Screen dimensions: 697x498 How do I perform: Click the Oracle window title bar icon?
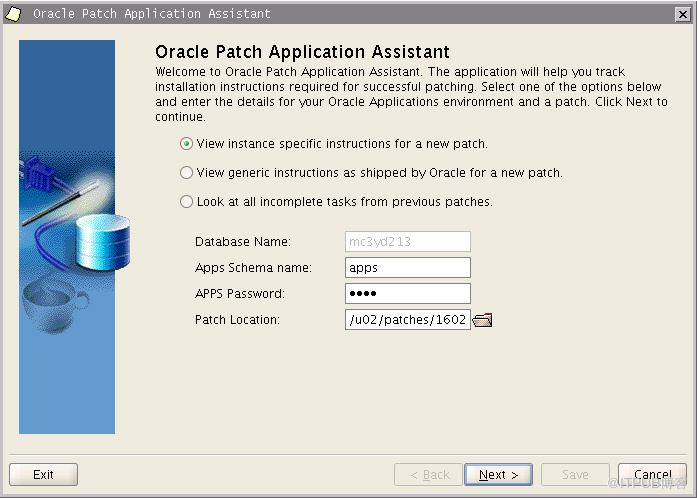pos(13,14)
